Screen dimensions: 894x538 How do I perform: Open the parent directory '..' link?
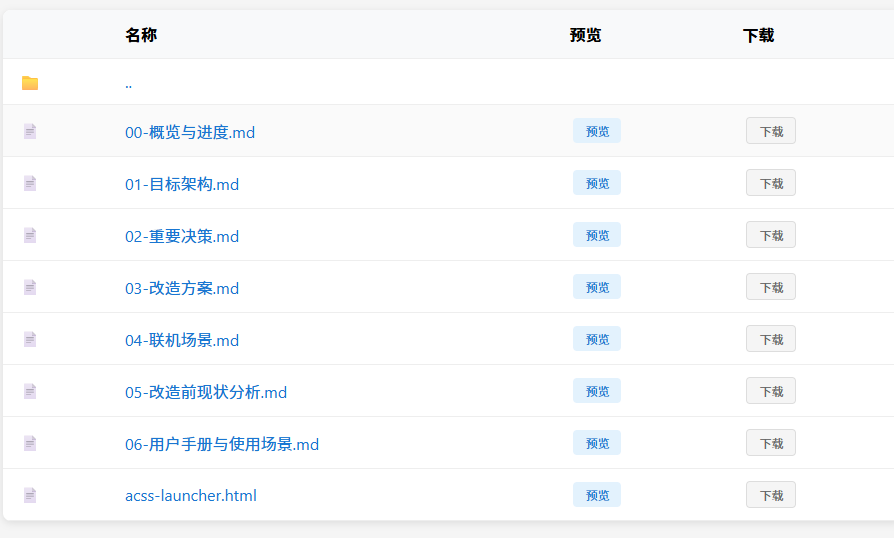click(128, 85)
